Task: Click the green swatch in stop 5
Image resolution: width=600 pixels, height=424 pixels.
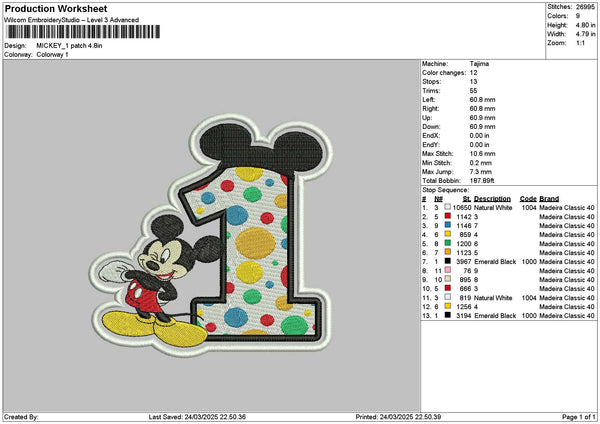Action: click(447, 243)
